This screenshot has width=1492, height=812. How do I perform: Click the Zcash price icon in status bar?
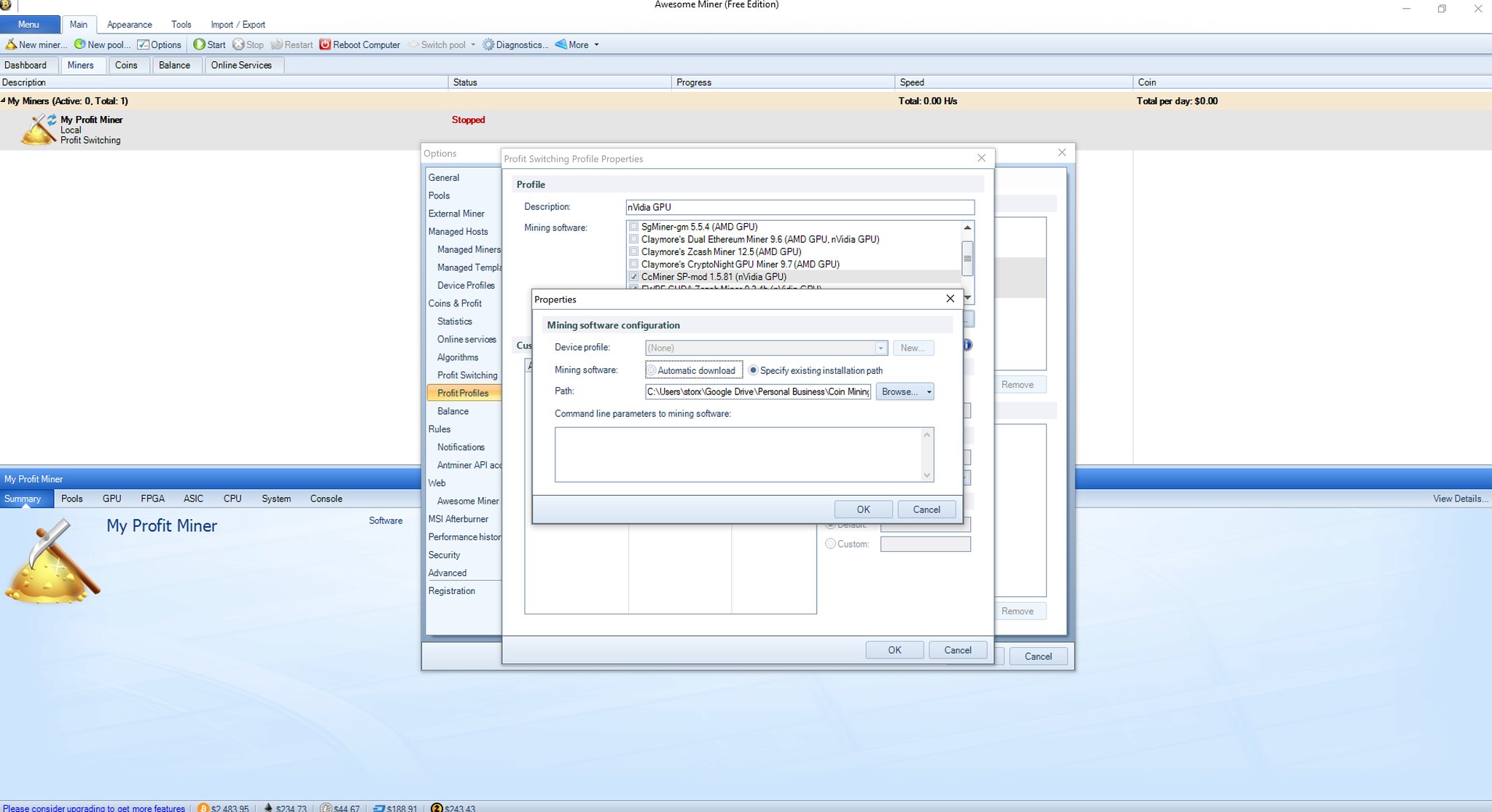tap(437, 808)
